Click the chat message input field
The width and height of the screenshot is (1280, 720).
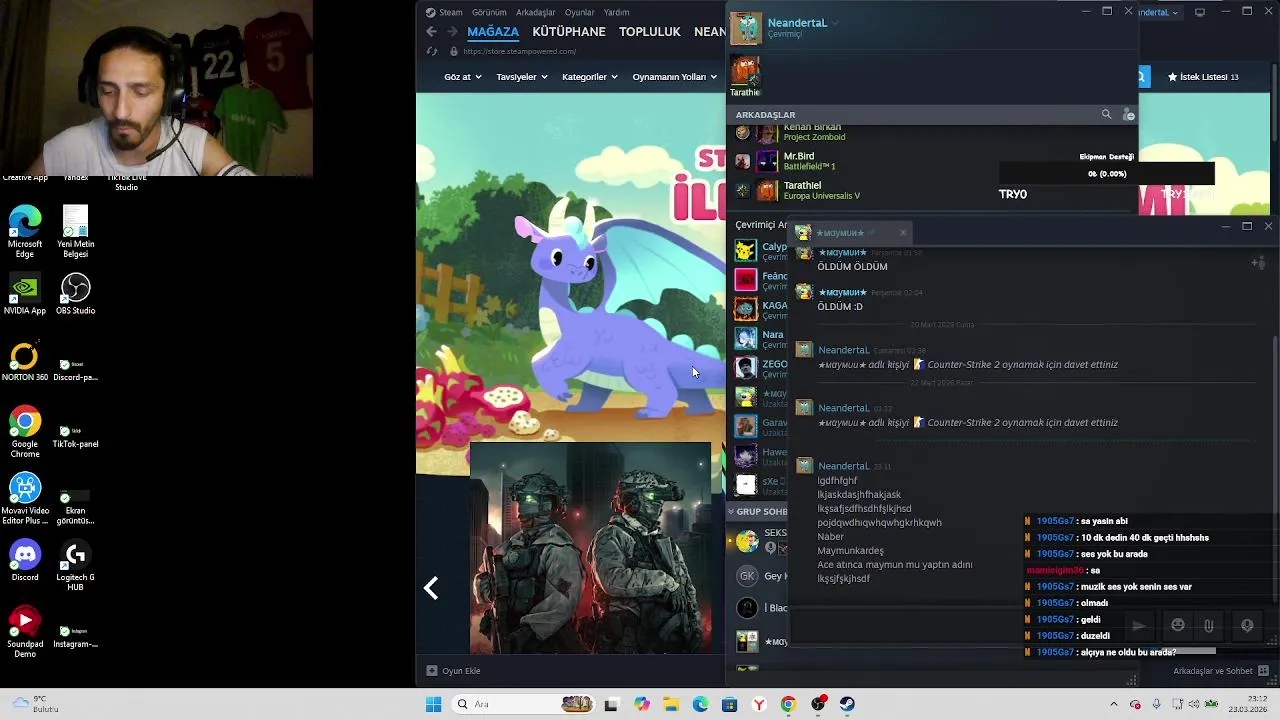click(955, 626)
